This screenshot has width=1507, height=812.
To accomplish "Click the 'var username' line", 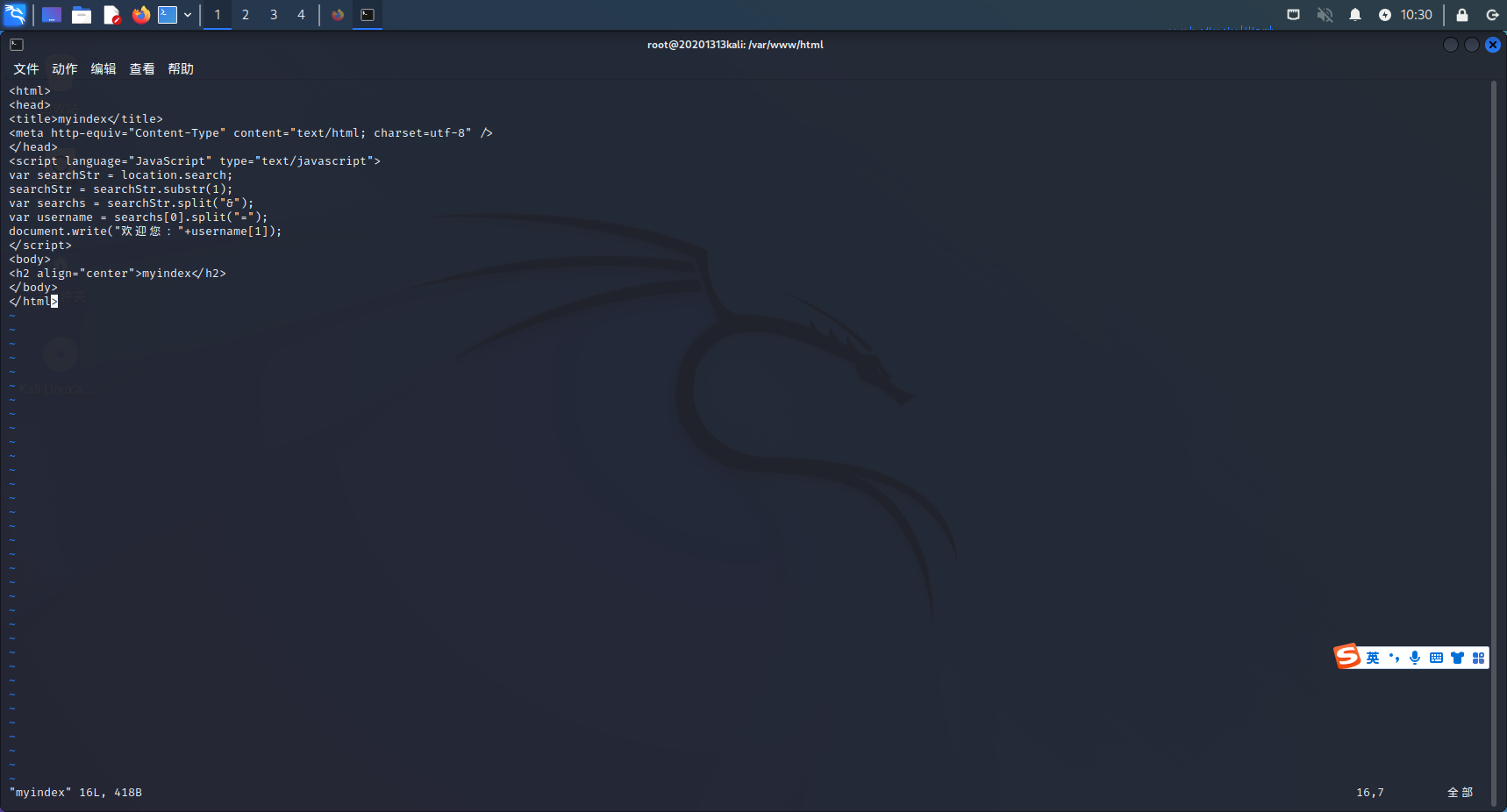I will [x=139, y=217].
